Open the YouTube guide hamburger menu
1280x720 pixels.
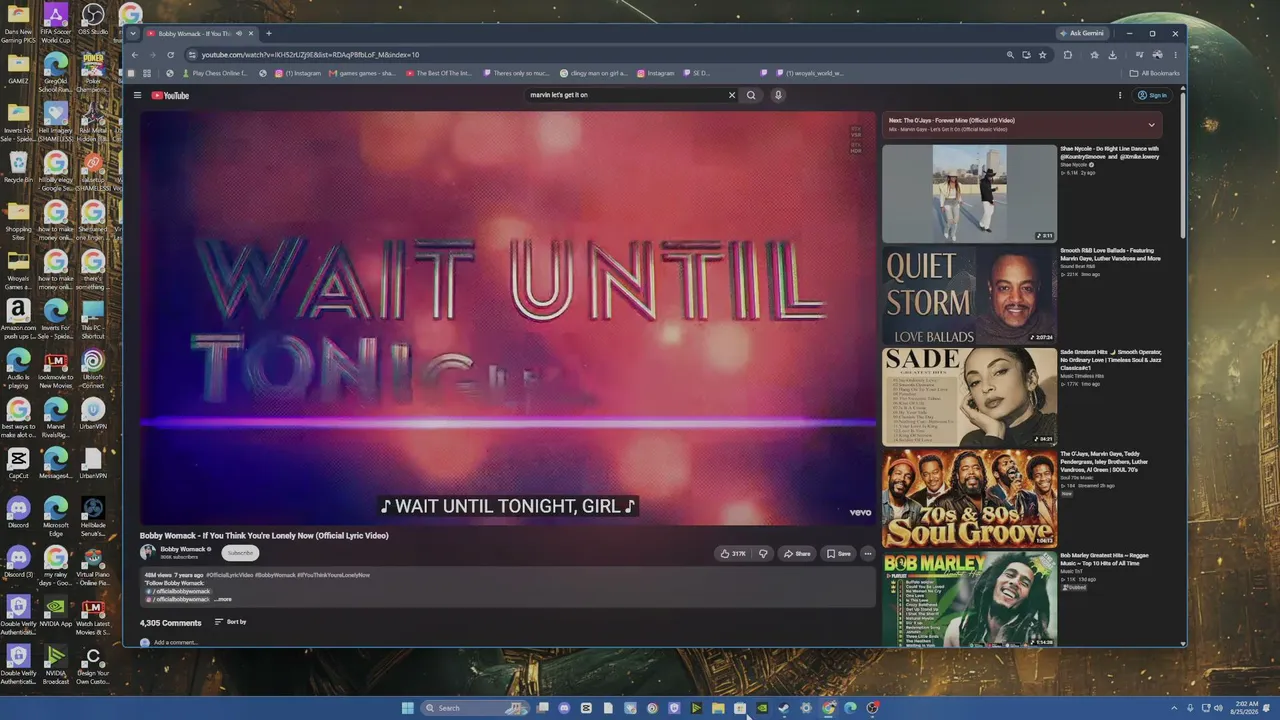coord(137,95)
